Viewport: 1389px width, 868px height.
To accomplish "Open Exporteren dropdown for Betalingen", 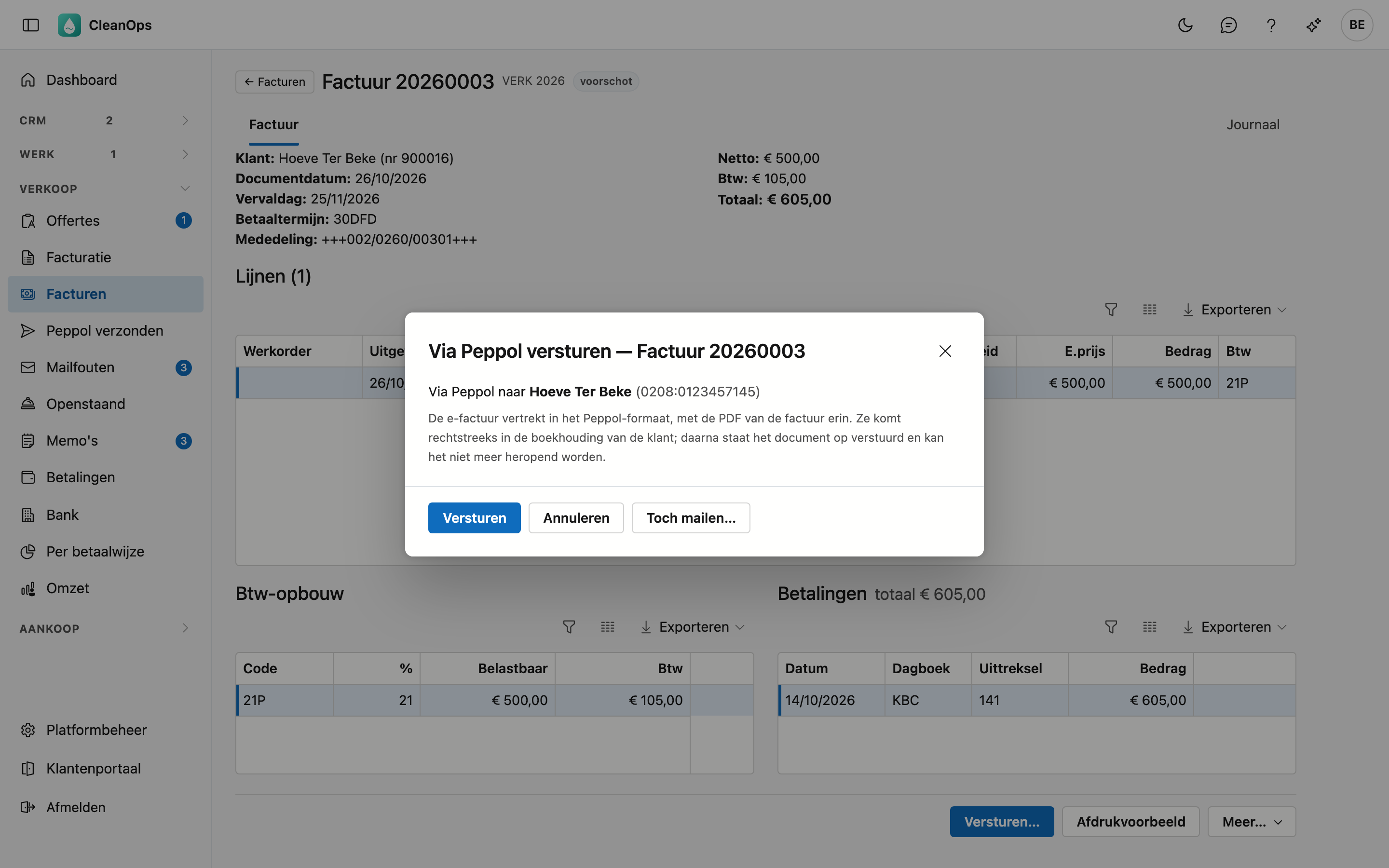I will pyautogui.click(x=1235, y=627).
